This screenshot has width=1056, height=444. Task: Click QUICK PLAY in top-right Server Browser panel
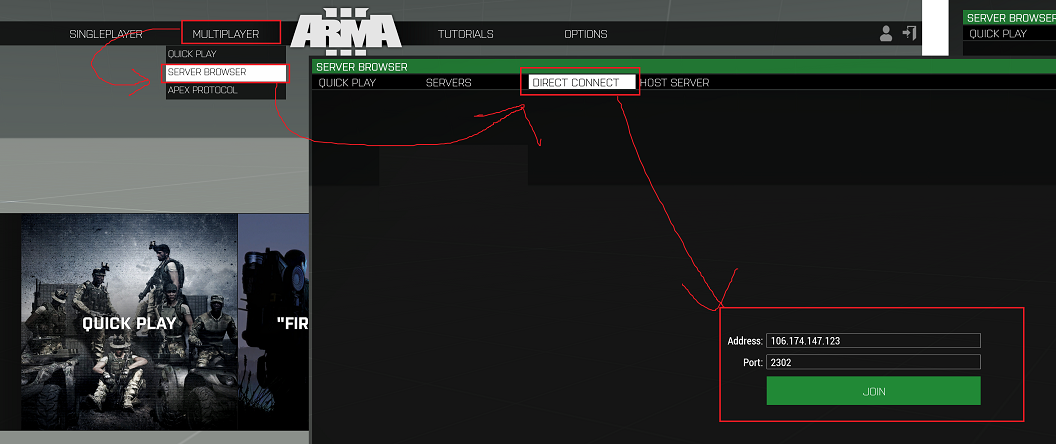coord(998,34)
